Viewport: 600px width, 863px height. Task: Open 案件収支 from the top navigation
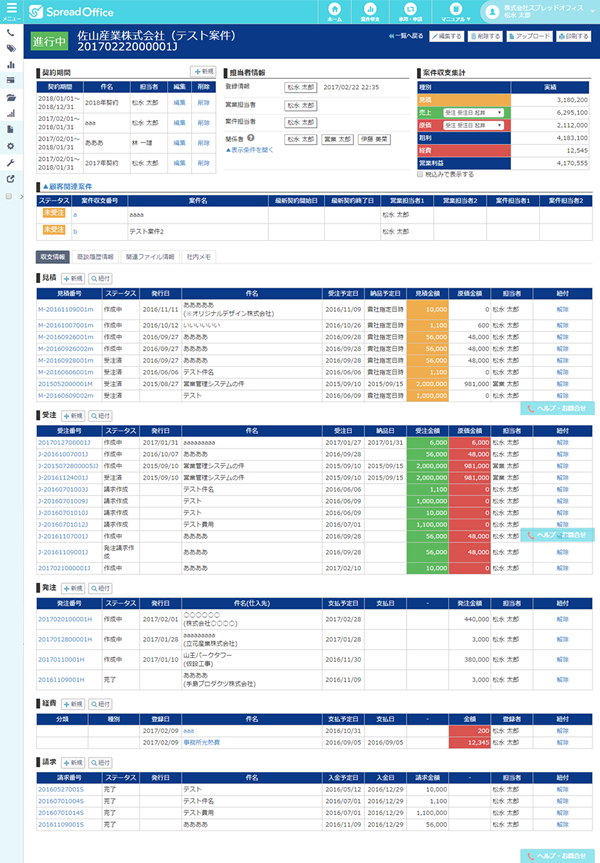pos(370,12)
